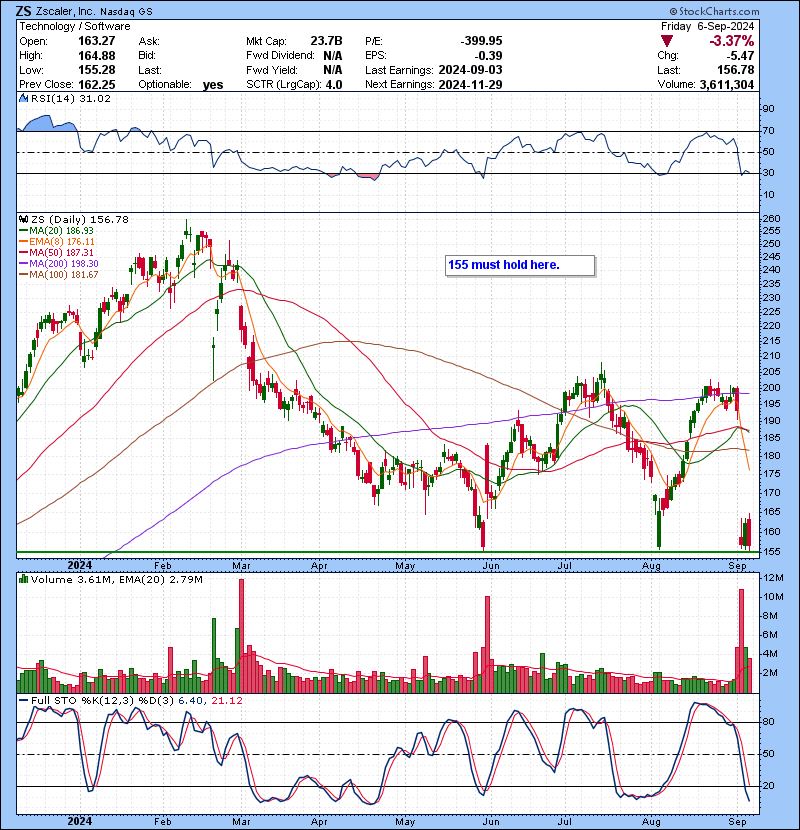Click the tallest red volume bar in March
This screenshot has width=800, height=830.
pos(241,636)
